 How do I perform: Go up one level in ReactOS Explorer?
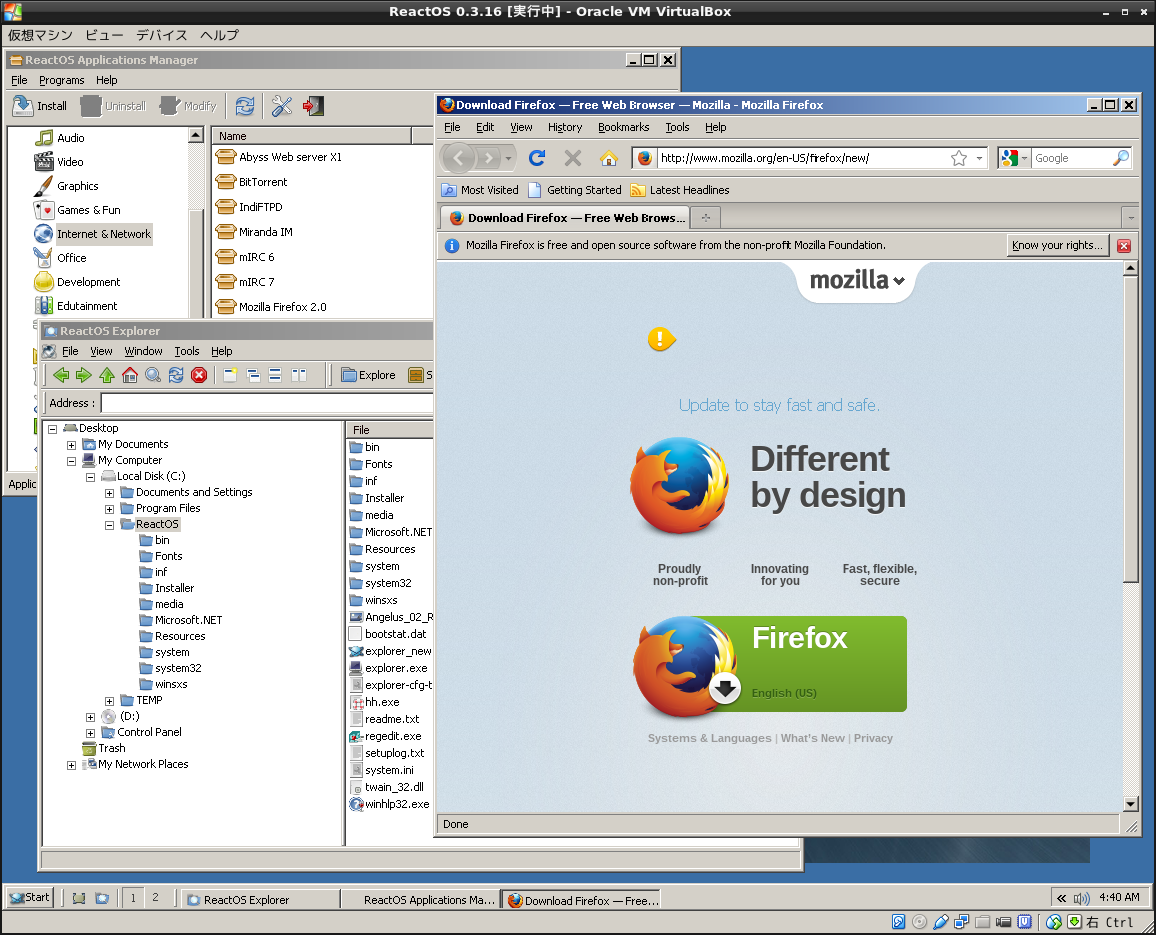coord(107,375)
